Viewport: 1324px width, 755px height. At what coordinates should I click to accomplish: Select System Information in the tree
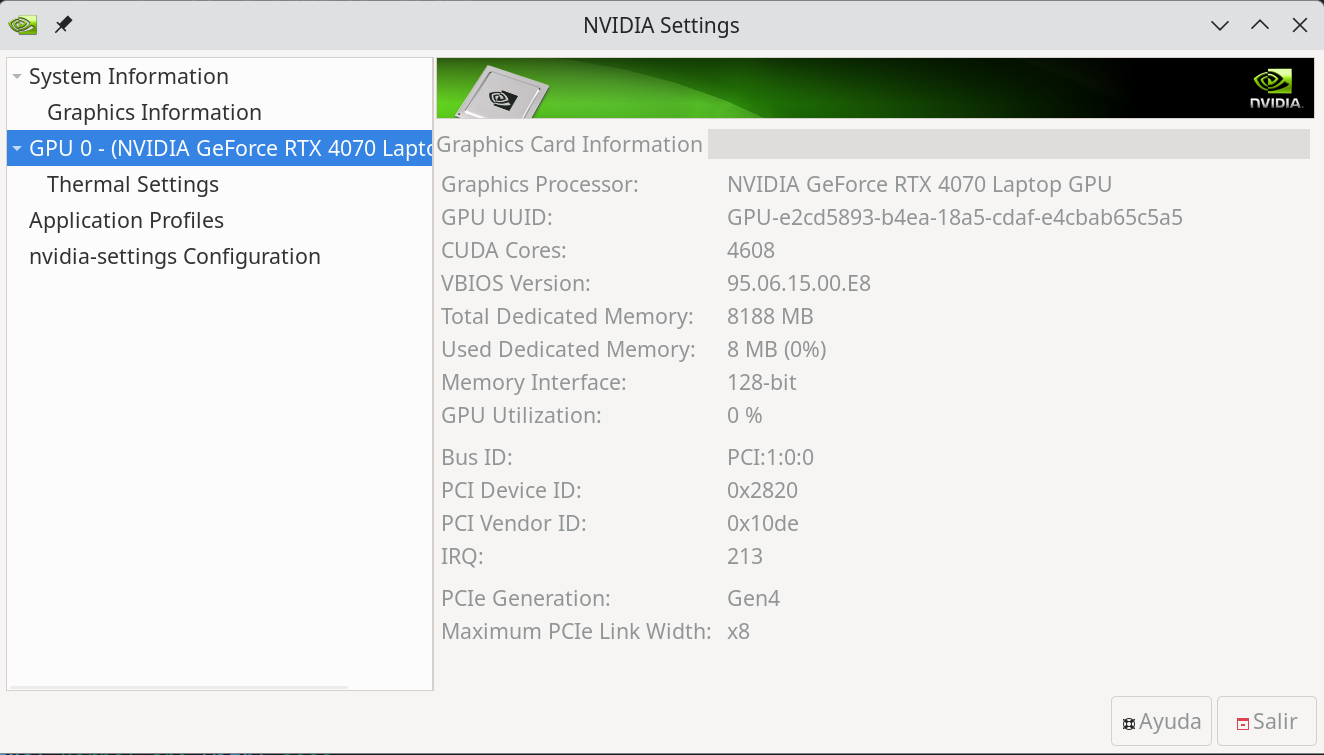[x=128, y=77]
